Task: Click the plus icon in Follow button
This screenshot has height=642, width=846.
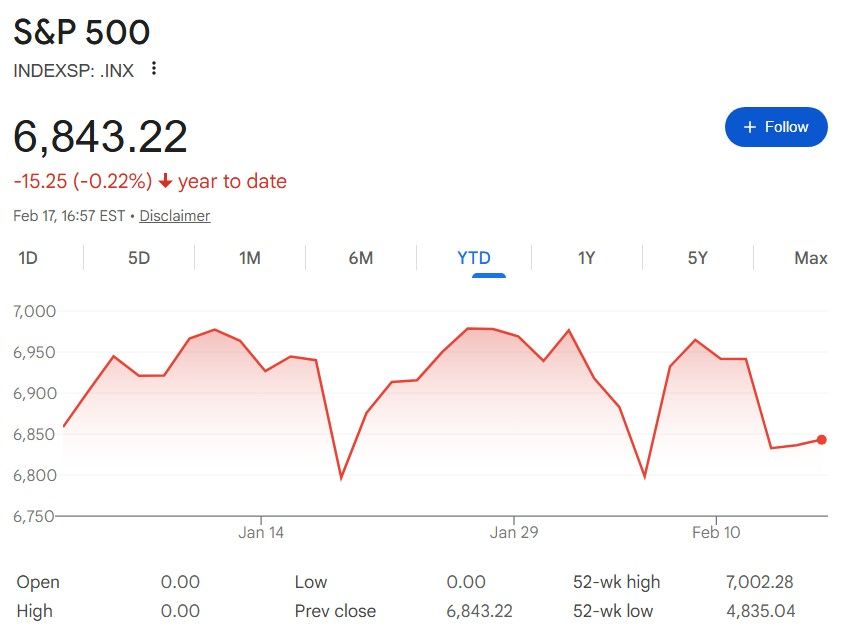Action: (750, 127)
